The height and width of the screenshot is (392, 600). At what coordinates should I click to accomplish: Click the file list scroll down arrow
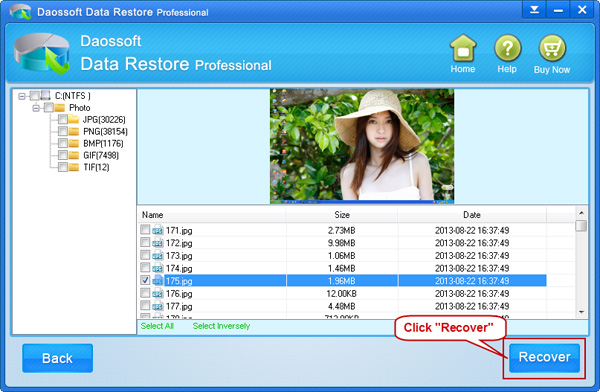click(581, 312)
